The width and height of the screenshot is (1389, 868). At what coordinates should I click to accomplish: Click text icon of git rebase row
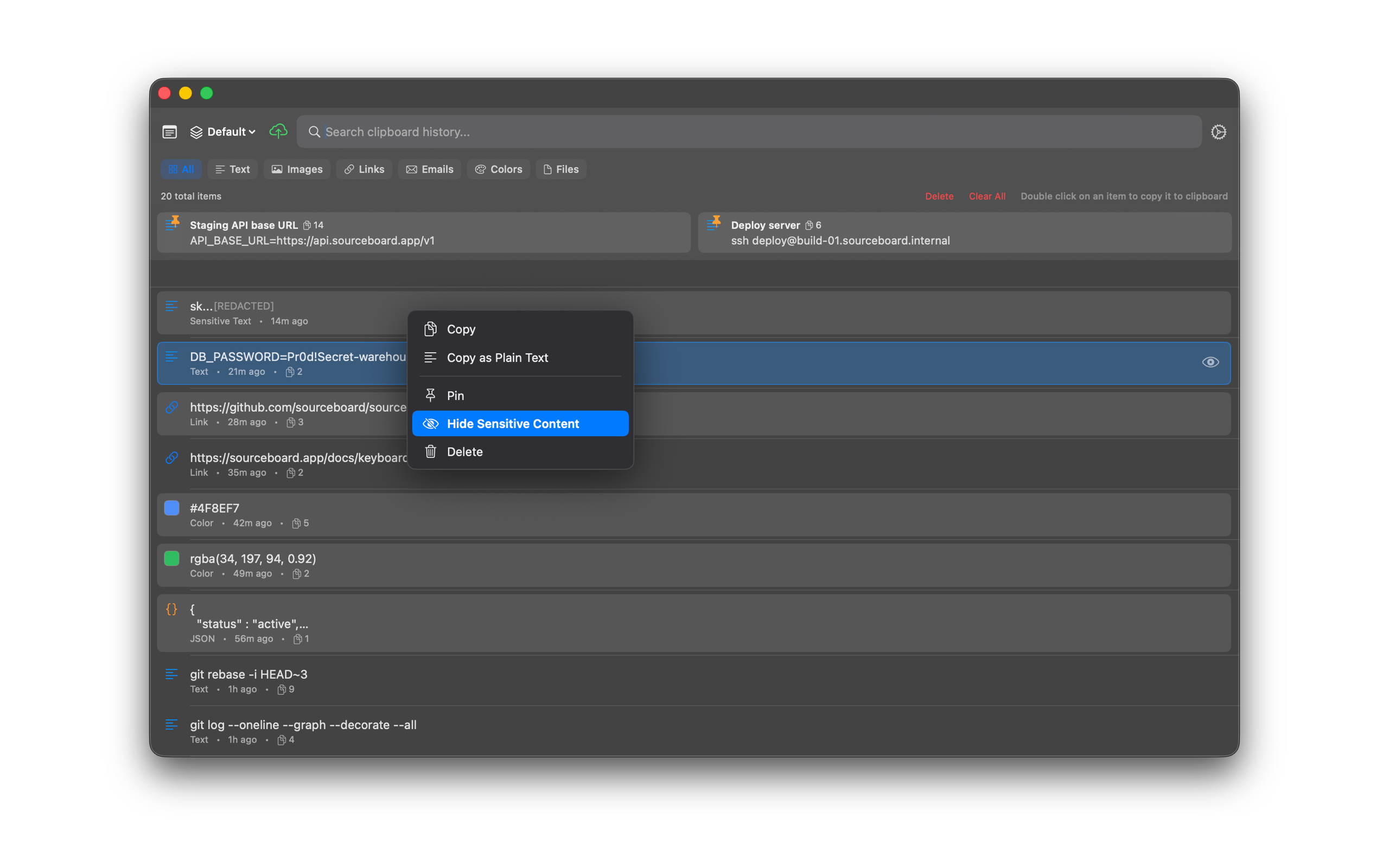[171, 674]
